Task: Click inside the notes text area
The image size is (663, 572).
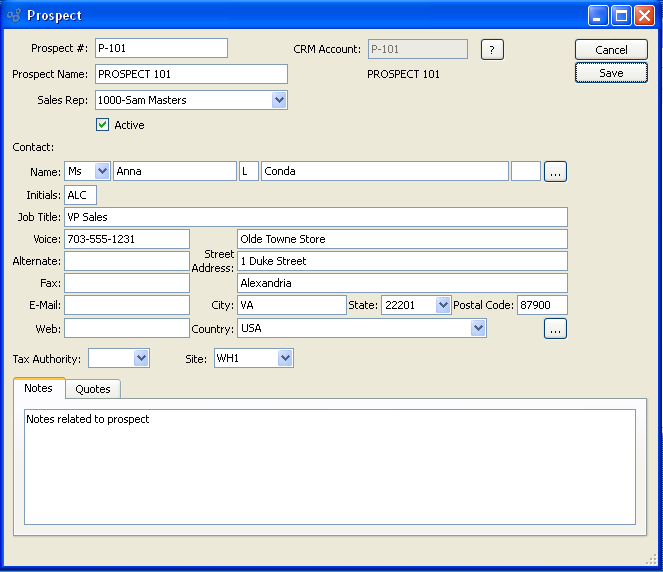Action: pos(330,465)
